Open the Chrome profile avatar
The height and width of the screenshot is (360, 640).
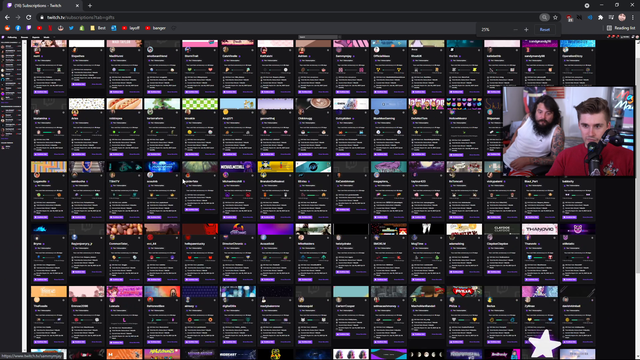point(622,18)
